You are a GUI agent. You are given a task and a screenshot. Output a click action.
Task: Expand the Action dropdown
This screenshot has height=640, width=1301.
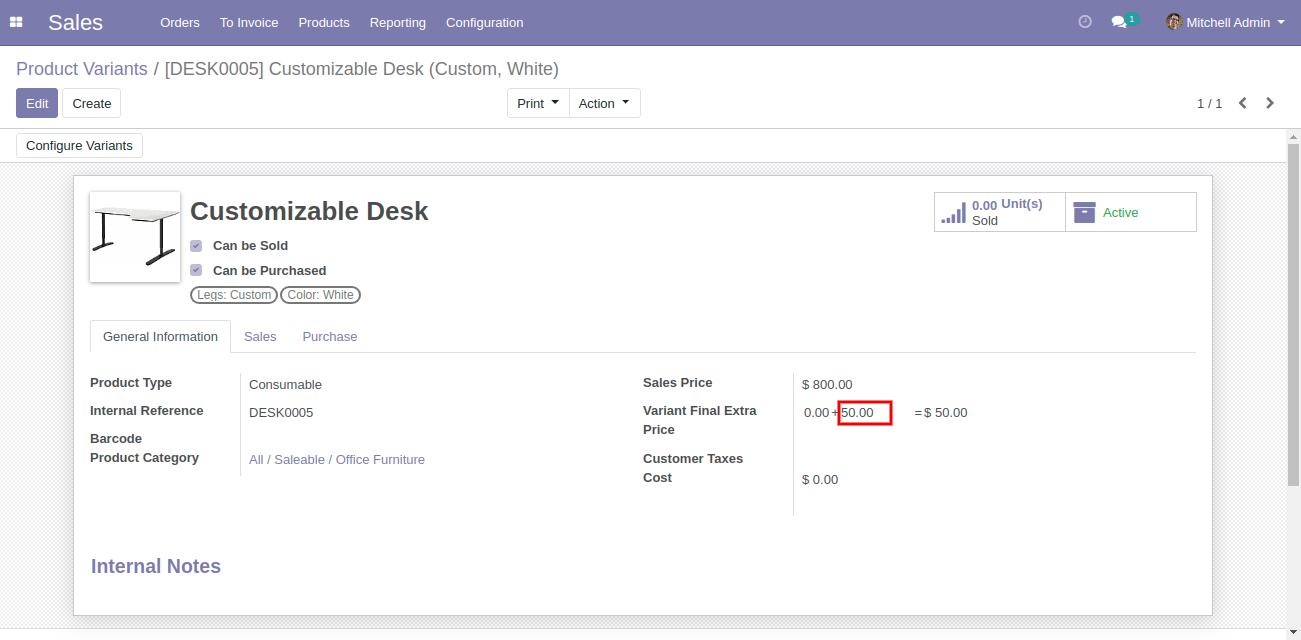(604, 103)
